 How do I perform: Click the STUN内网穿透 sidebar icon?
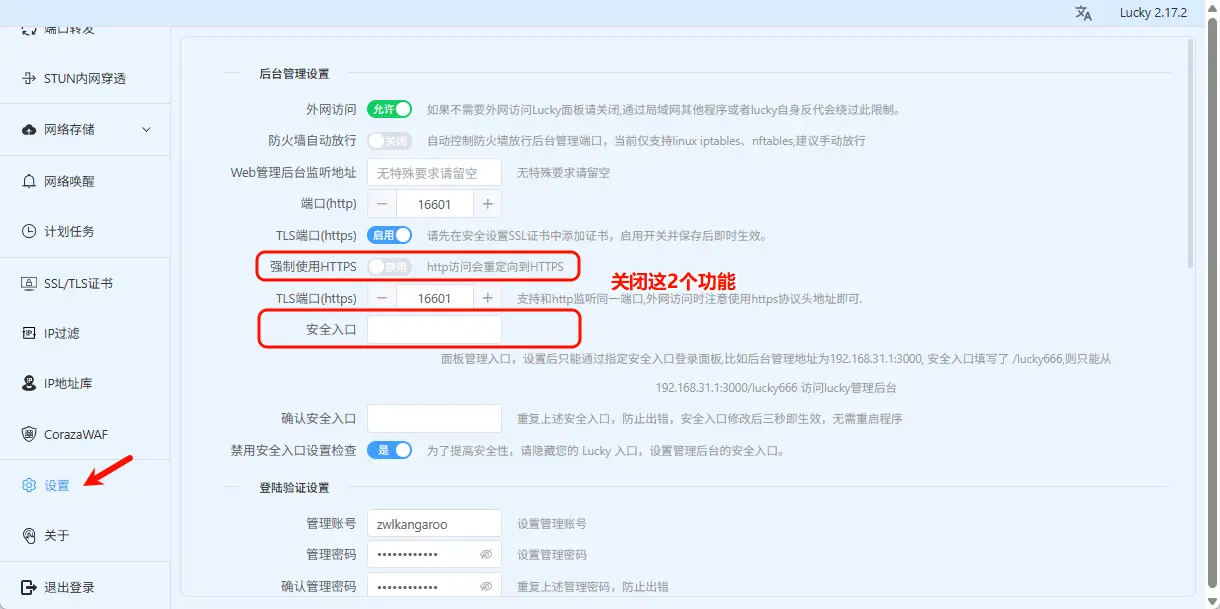29,78
